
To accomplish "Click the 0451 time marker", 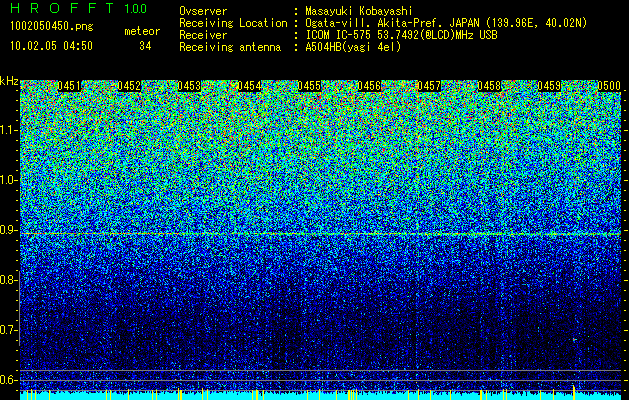I will pos(69,86).
